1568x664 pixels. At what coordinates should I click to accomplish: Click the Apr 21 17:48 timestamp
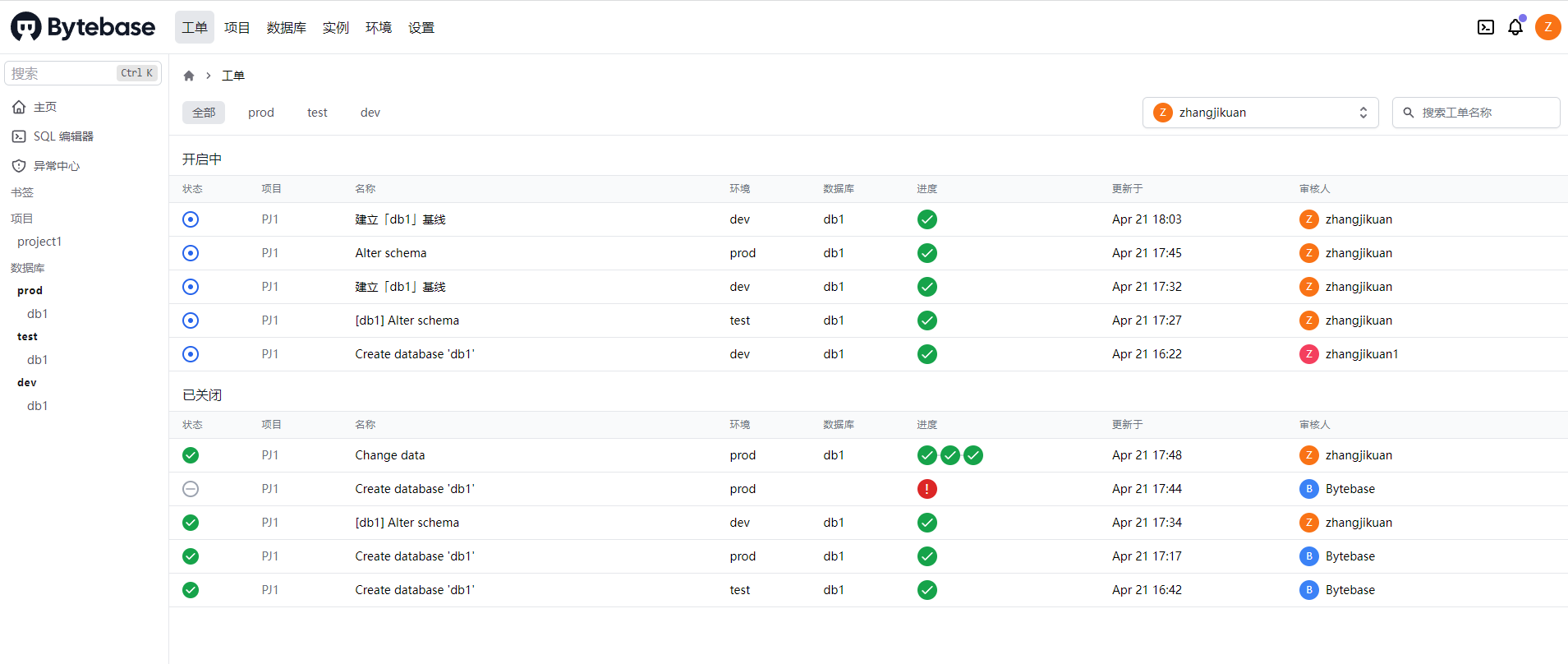click(1147, 455)
